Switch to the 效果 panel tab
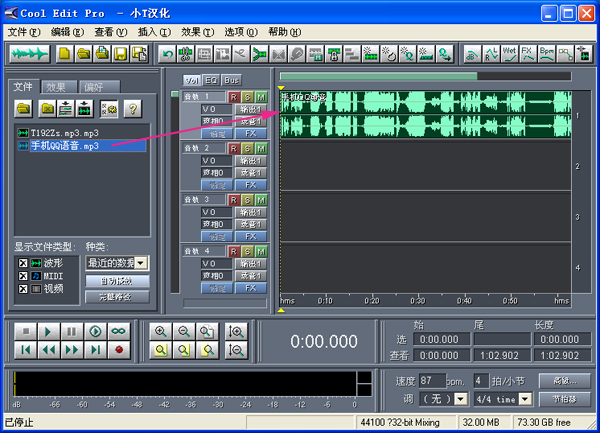The image size is (600, 433). [59, 87]
